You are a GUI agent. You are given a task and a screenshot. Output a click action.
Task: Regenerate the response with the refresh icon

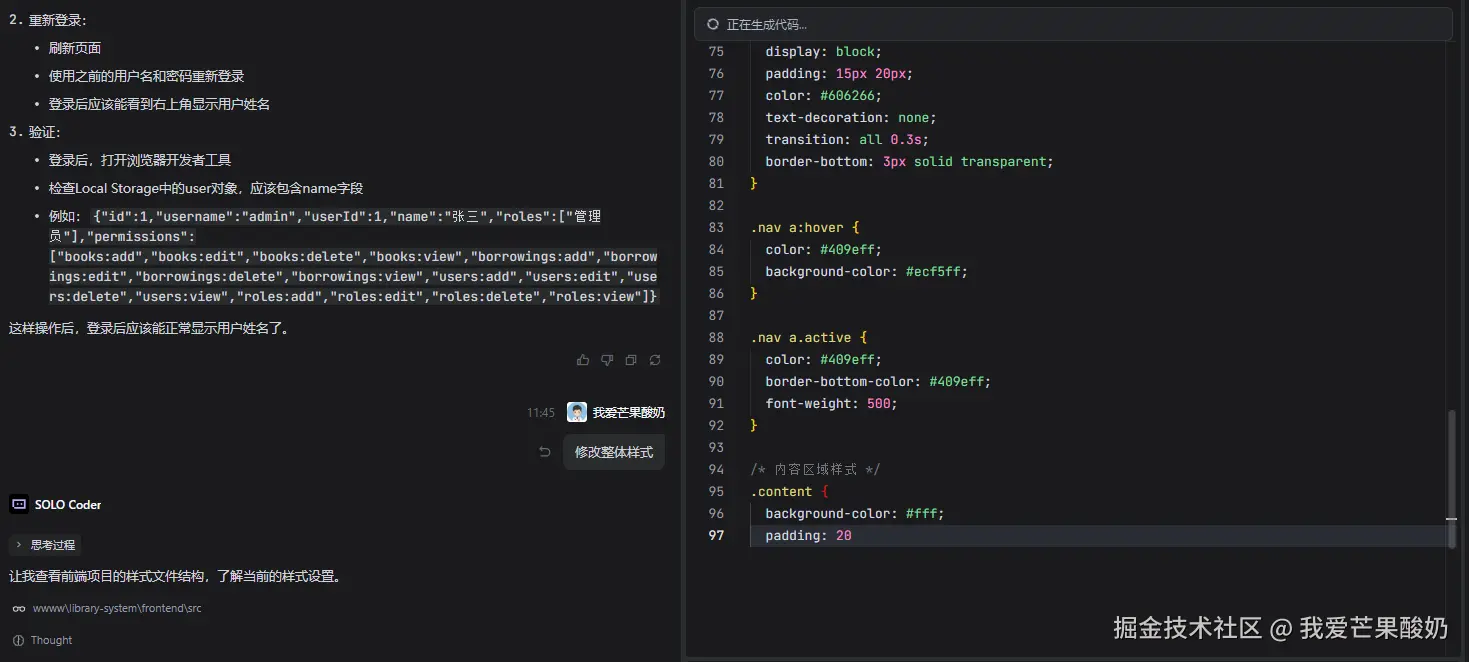[655, 360]
